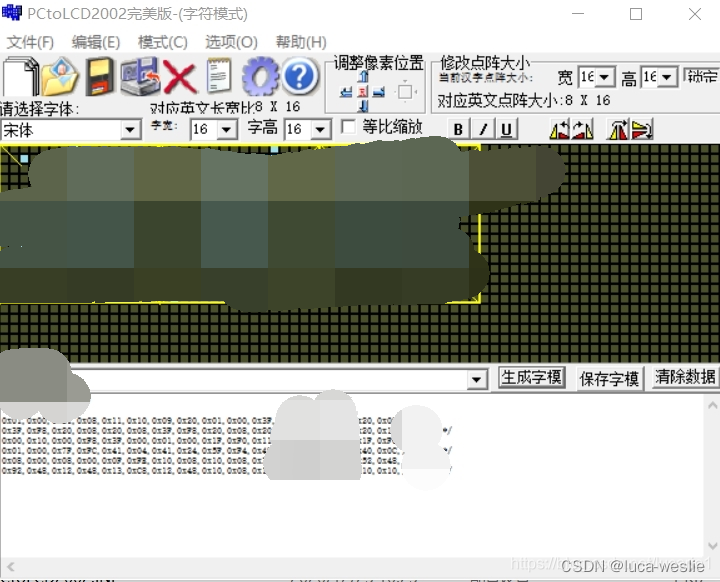Toggle italic with the I button
Screen dimensions: 720x582
click(483, 130)
